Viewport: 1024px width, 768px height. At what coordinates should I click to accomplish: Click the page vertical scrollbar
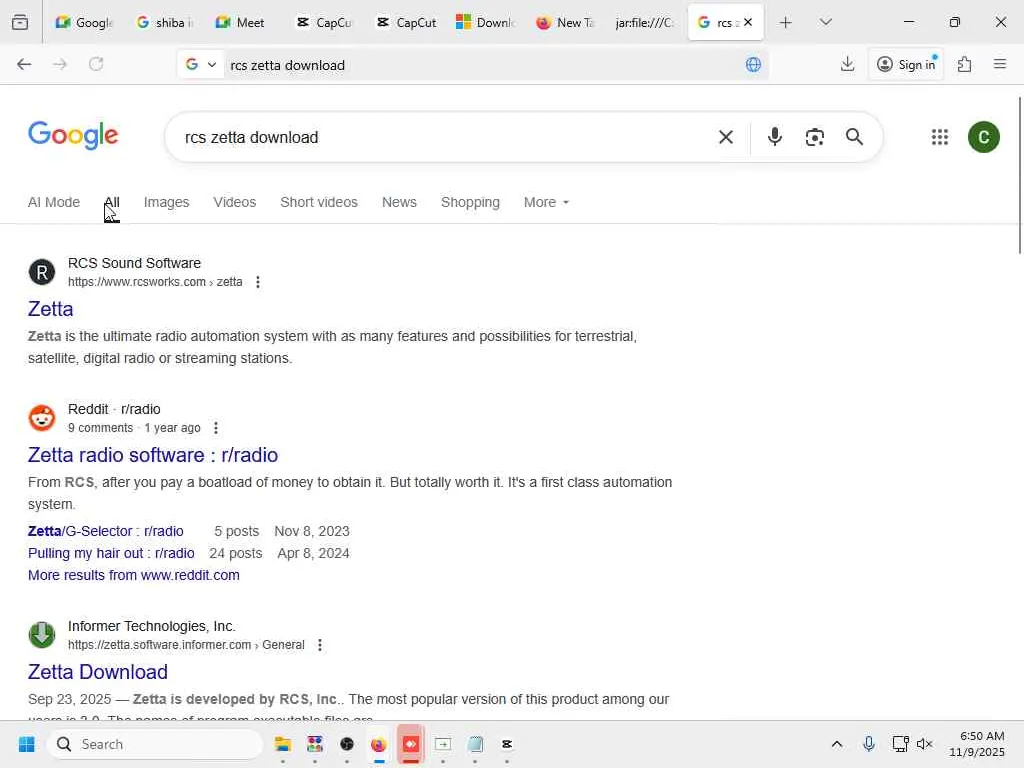tap(1019, 175)
